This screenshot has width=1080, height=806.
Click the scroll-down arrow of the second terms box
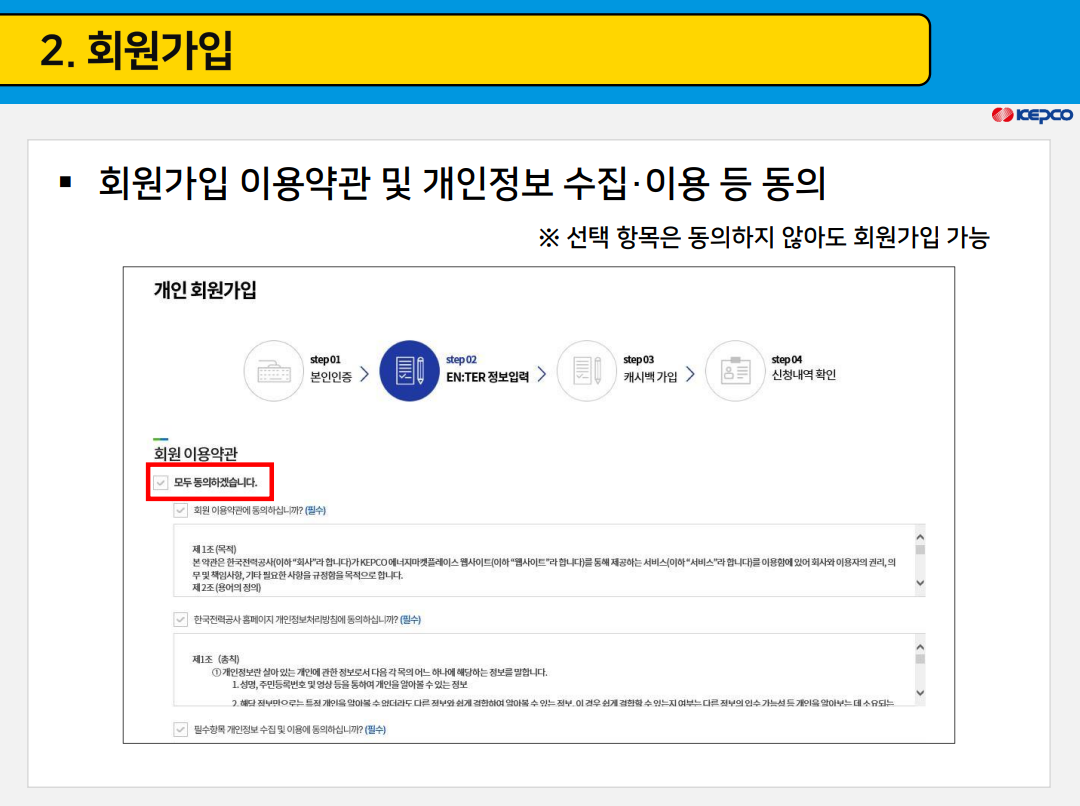(919, 693)
